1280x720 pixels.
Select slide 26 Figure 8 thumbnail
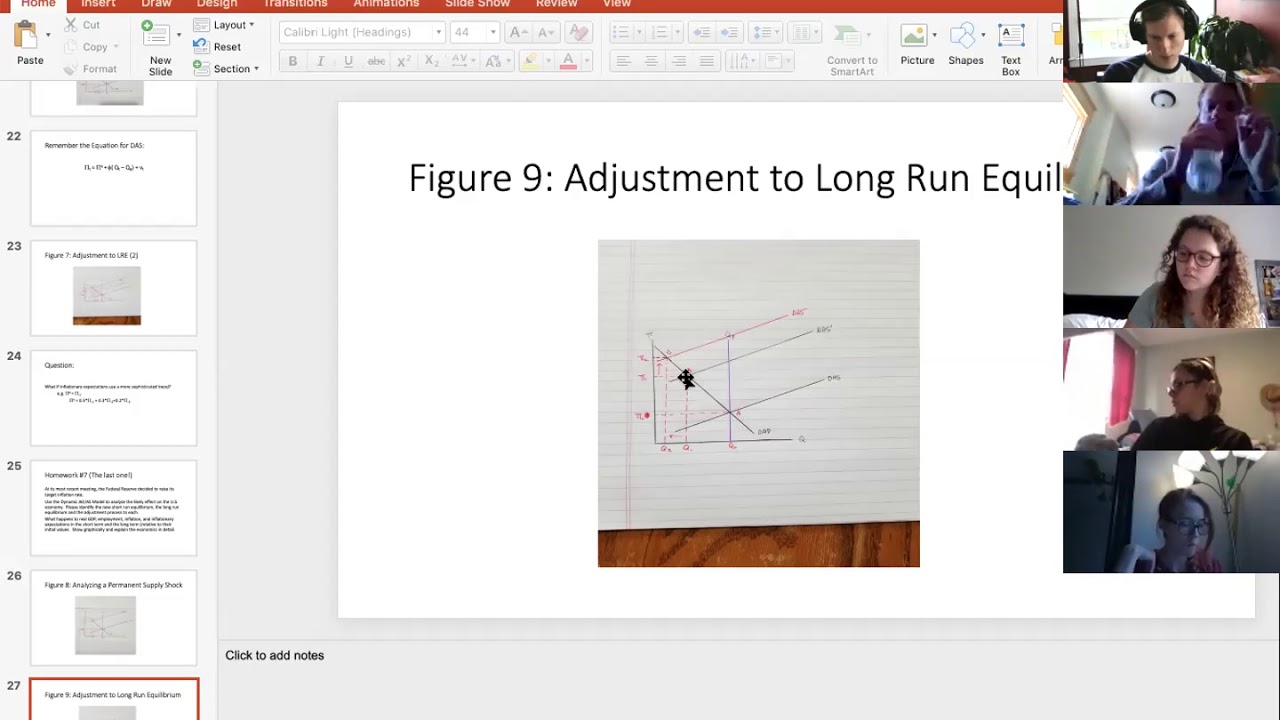(114, 618)
